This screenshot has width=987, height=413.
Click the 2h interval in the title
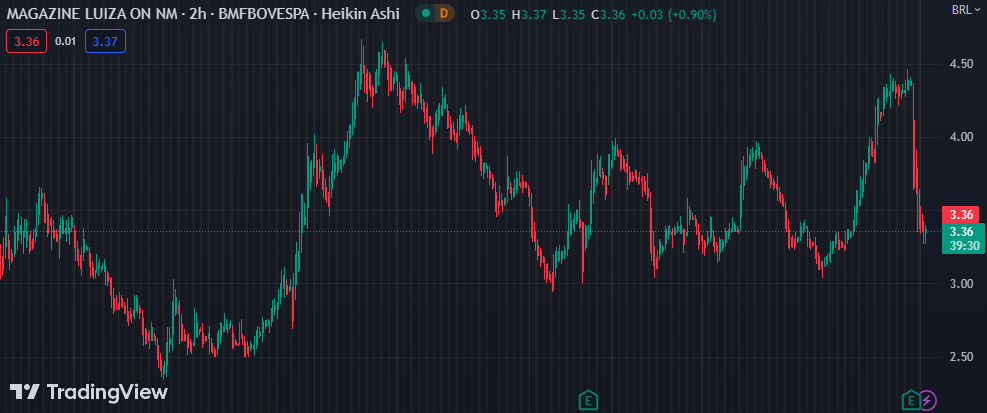pyautogui.click(x=196, y=13)
